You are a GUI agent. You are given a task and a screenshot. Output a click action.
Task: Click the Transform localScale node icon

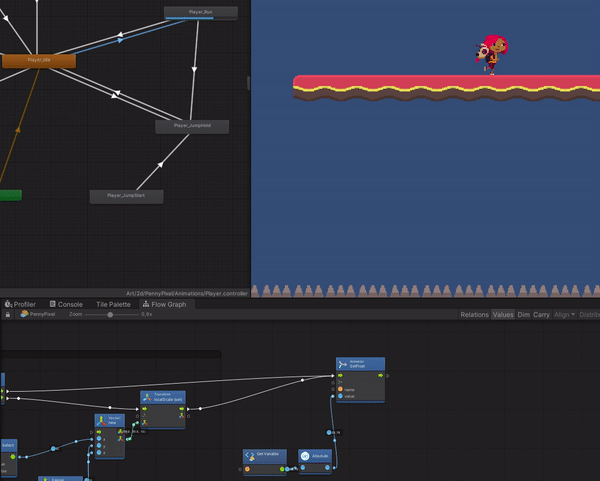coord(147,397)
